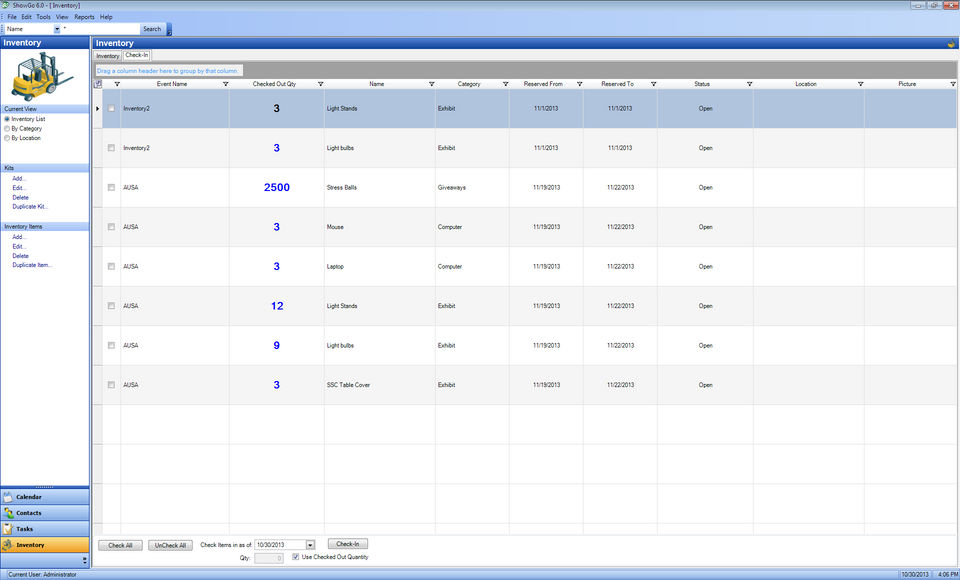Click the Check-In button
Image resolution: width=960 pixels, height=580 pixels.
tap(348, 544)
